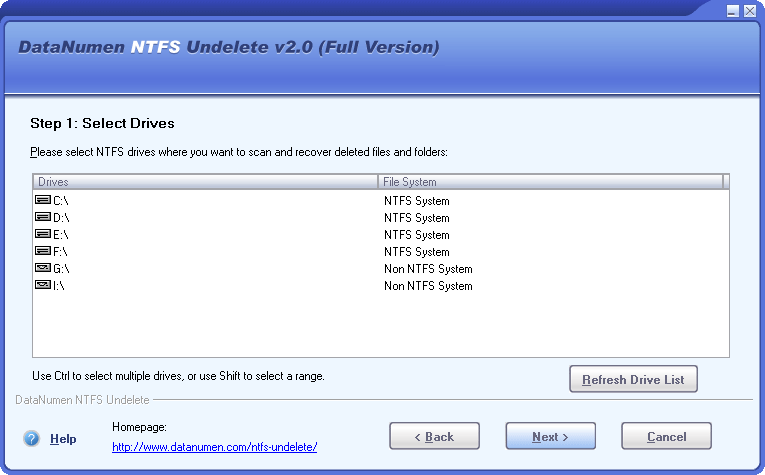Click the blue question mark Help icon
Image resolution: width=765 pixels, height=475 pixels.
[x=32, y=438]
